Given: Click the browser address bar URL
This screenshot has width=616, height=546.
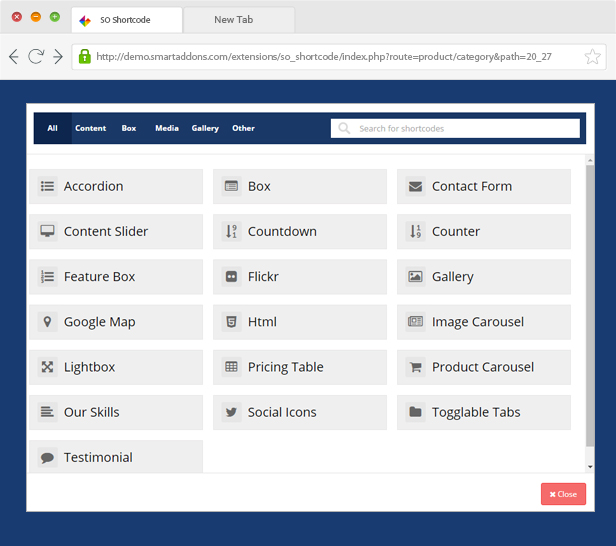Looking at the screenshot, I should pos(324,57).
